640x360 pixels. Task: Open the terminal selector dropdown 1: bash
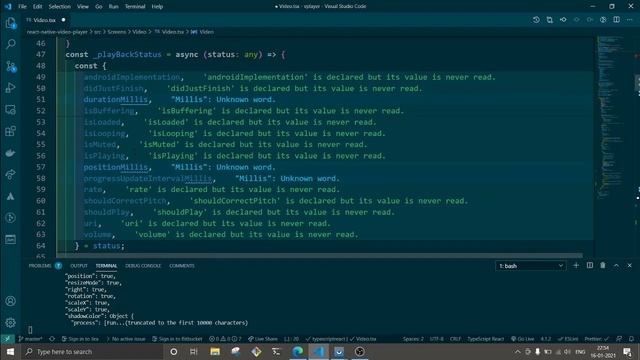click(x=531, y=266)
